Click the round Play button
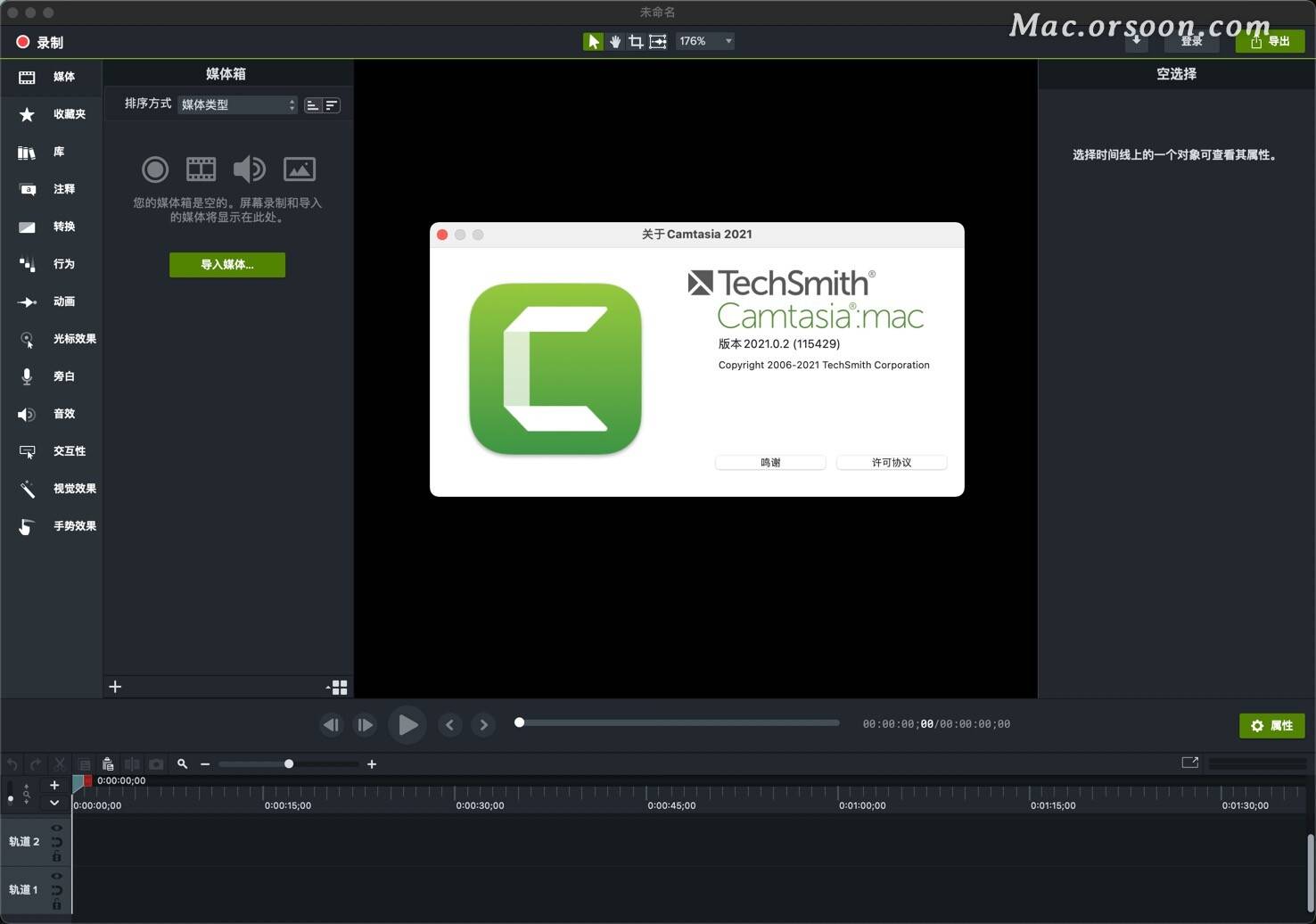Viewport: 1316px width, 924px height. [x=407, y=725]
